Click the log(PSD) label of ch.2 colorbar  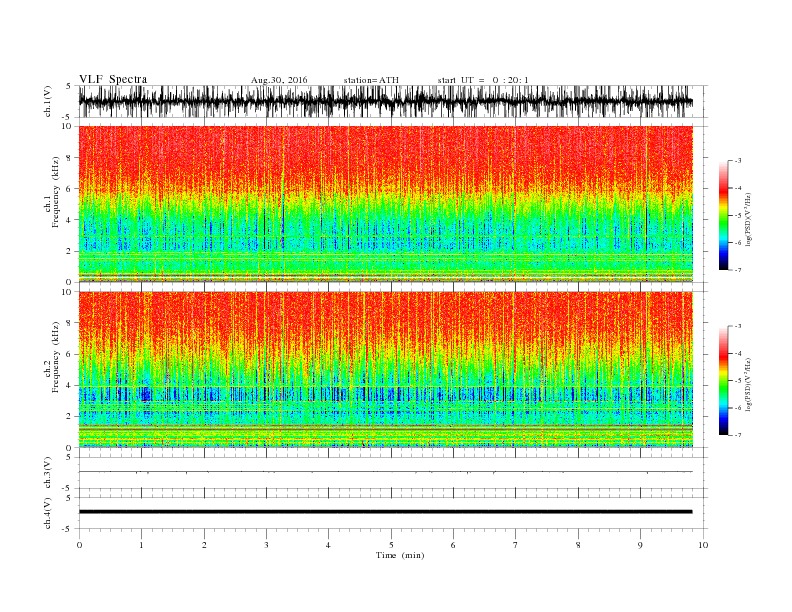click(749, 384)
